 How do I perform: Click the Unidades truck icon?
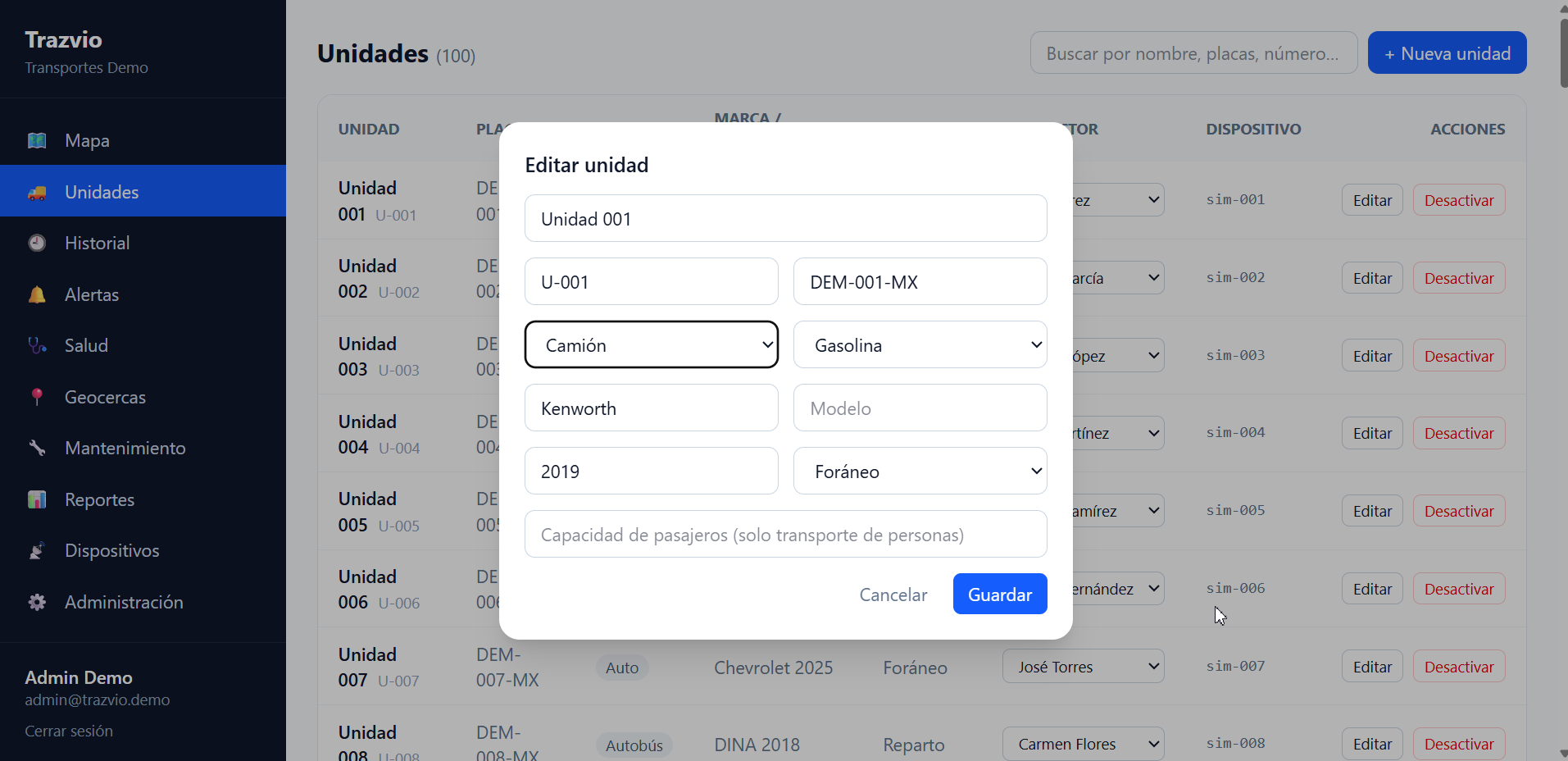click(37, 192)
